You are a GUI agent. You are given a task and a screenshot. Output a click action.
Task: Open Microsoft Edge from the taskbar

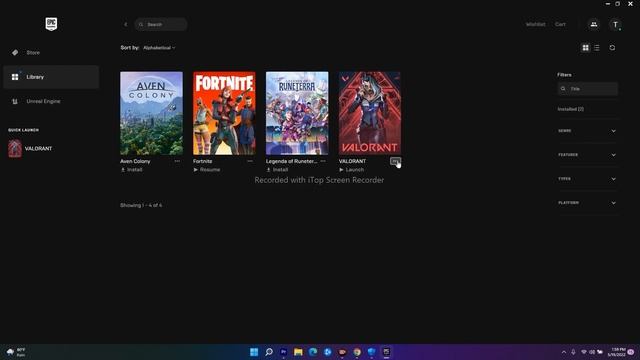pyautogui.click(x=313, y=352)
